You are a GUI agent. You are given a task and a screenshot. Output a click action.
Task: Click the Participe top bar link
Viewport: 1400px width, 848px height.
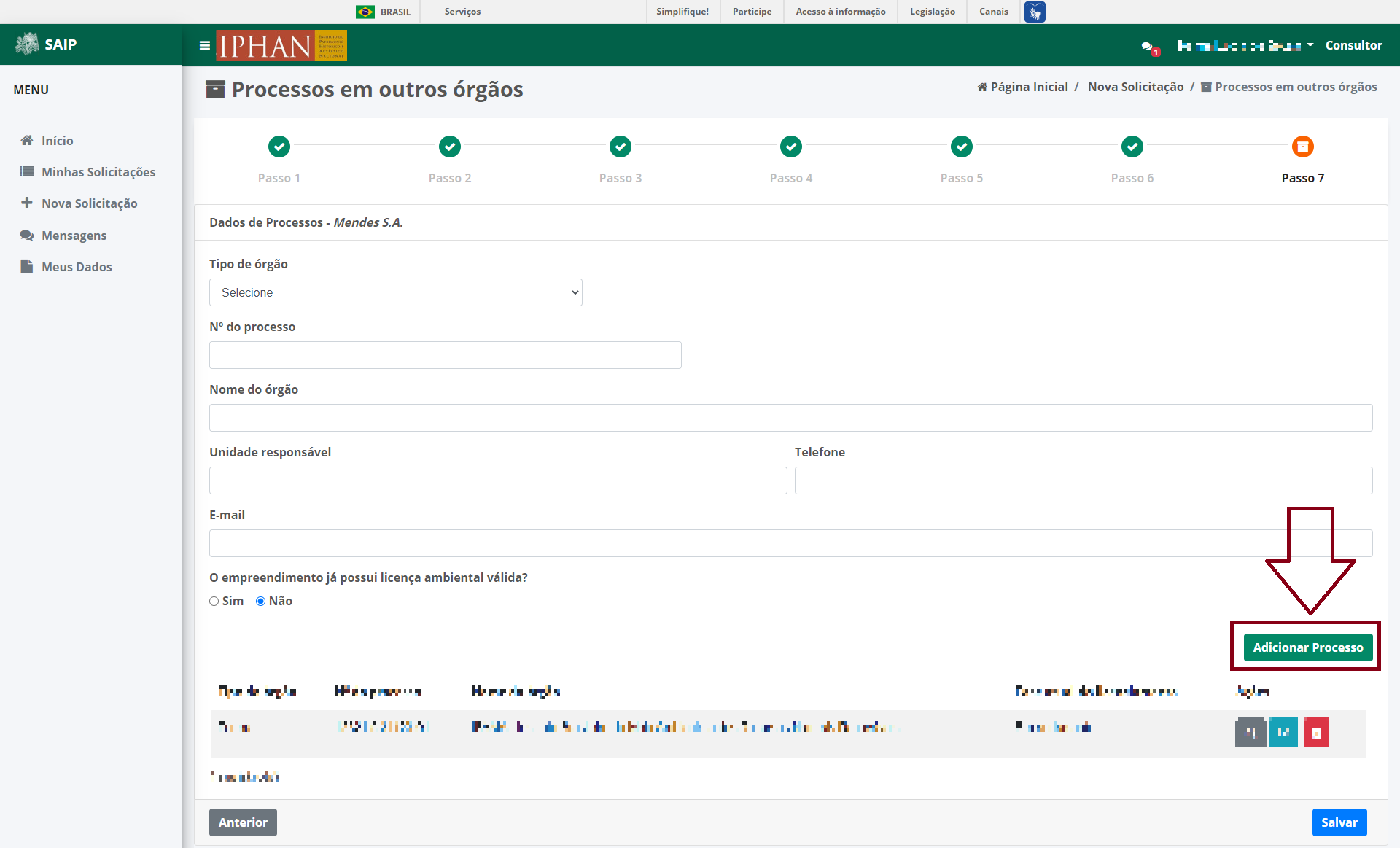(x=752, y=12)
